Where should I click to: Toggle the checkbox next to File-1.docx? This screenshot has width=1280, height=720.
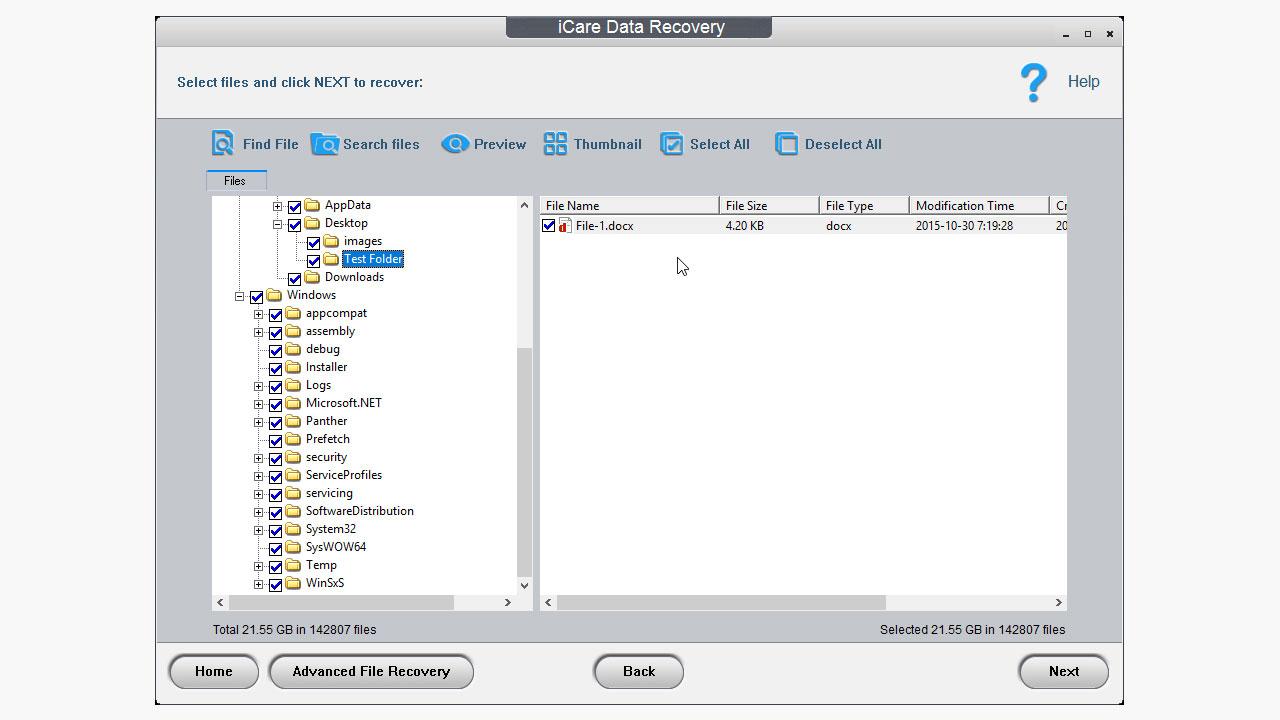click(547, 225)
